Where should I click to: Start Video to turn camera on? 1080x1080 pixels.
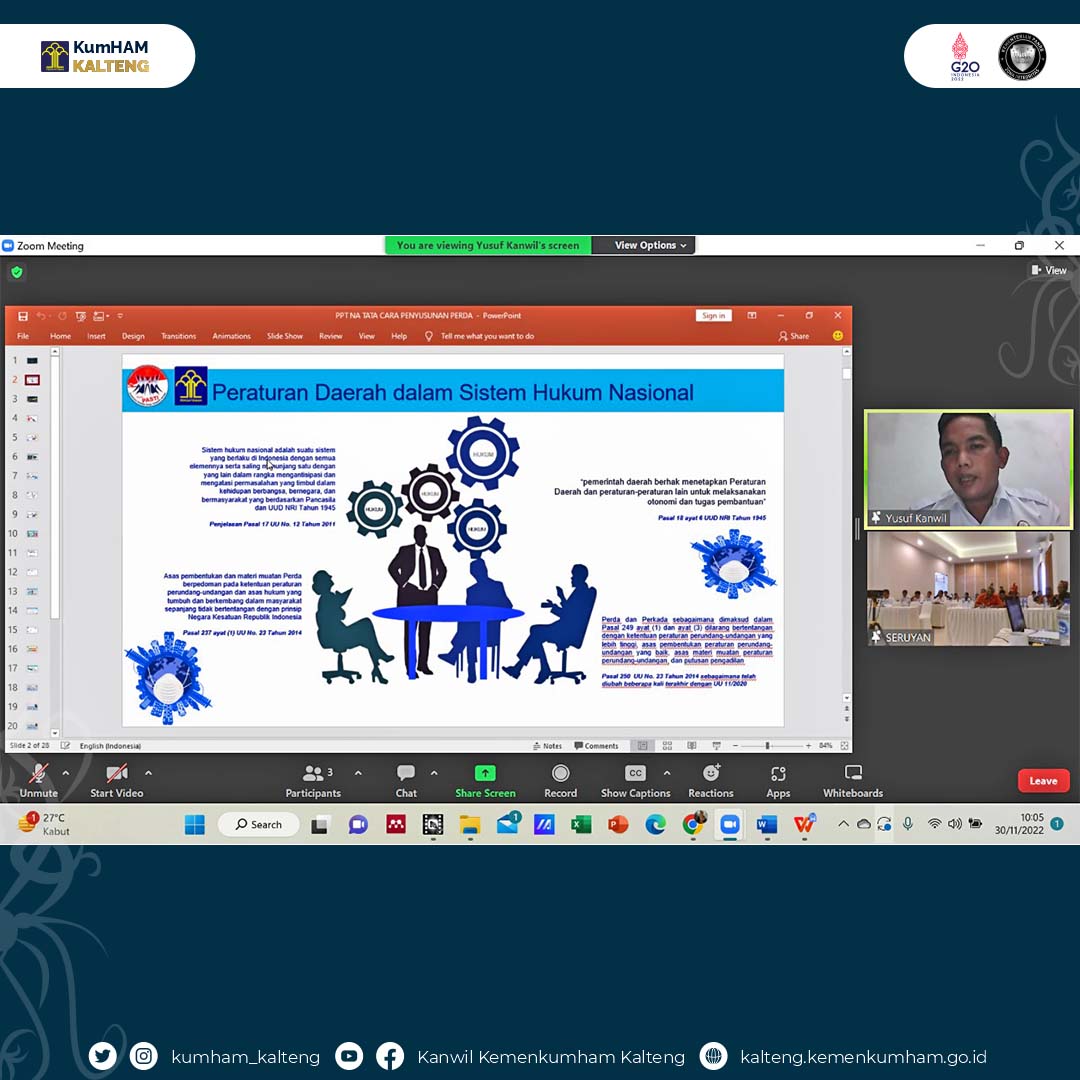[x=117, y=775]
